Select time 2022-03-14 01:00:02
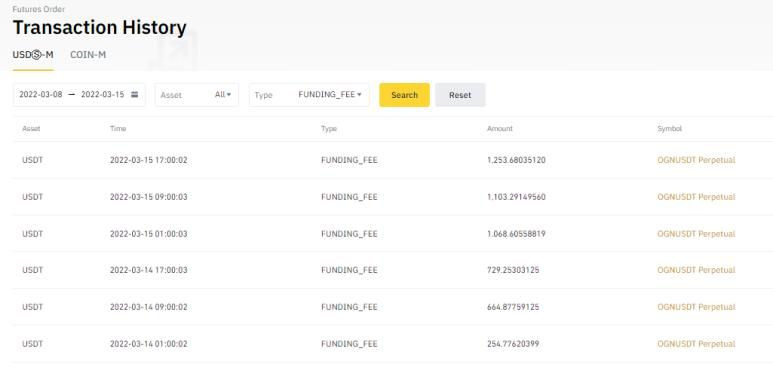 pyautogui.click(x=148, y=343)
